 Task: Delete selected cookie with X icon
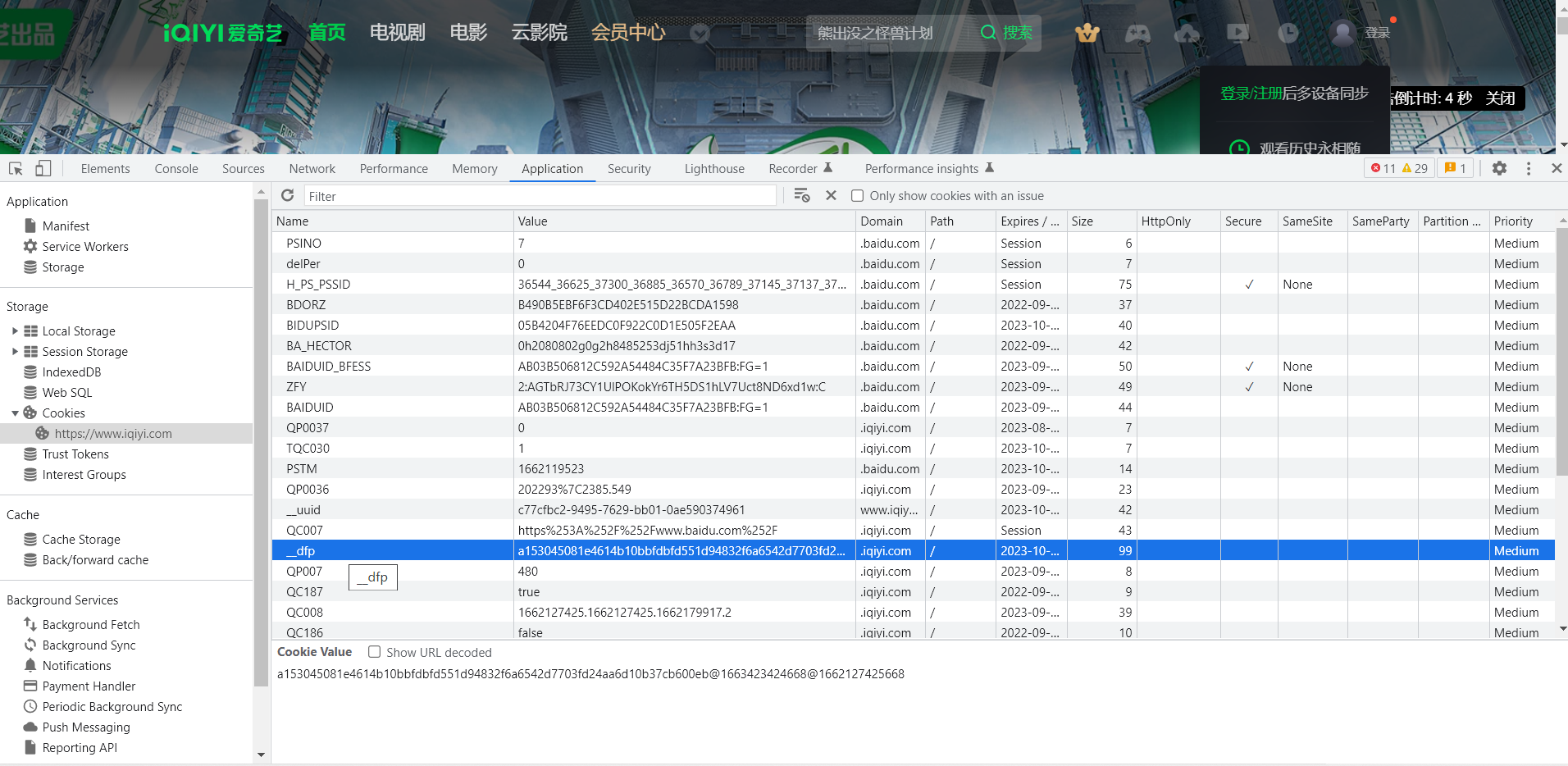(x=831, y=195)
